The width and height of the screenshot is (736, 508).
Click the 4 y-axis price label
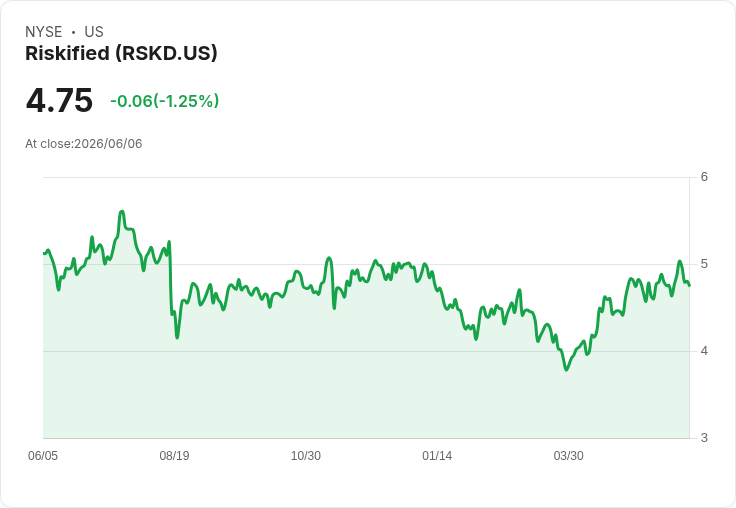pyautogui.click(x=704, y=351)
